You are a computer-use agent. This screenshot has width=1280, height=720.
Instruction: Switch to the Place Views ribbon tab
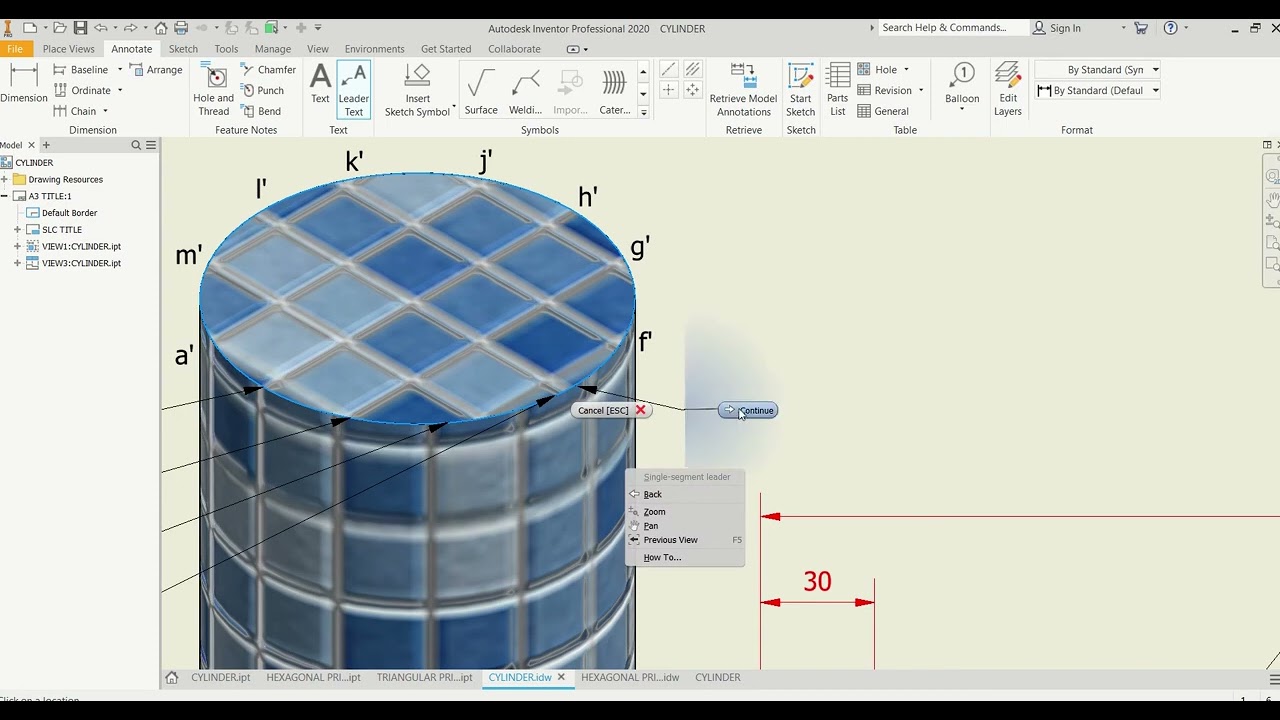pyautogui.click(x=68, y=49)
